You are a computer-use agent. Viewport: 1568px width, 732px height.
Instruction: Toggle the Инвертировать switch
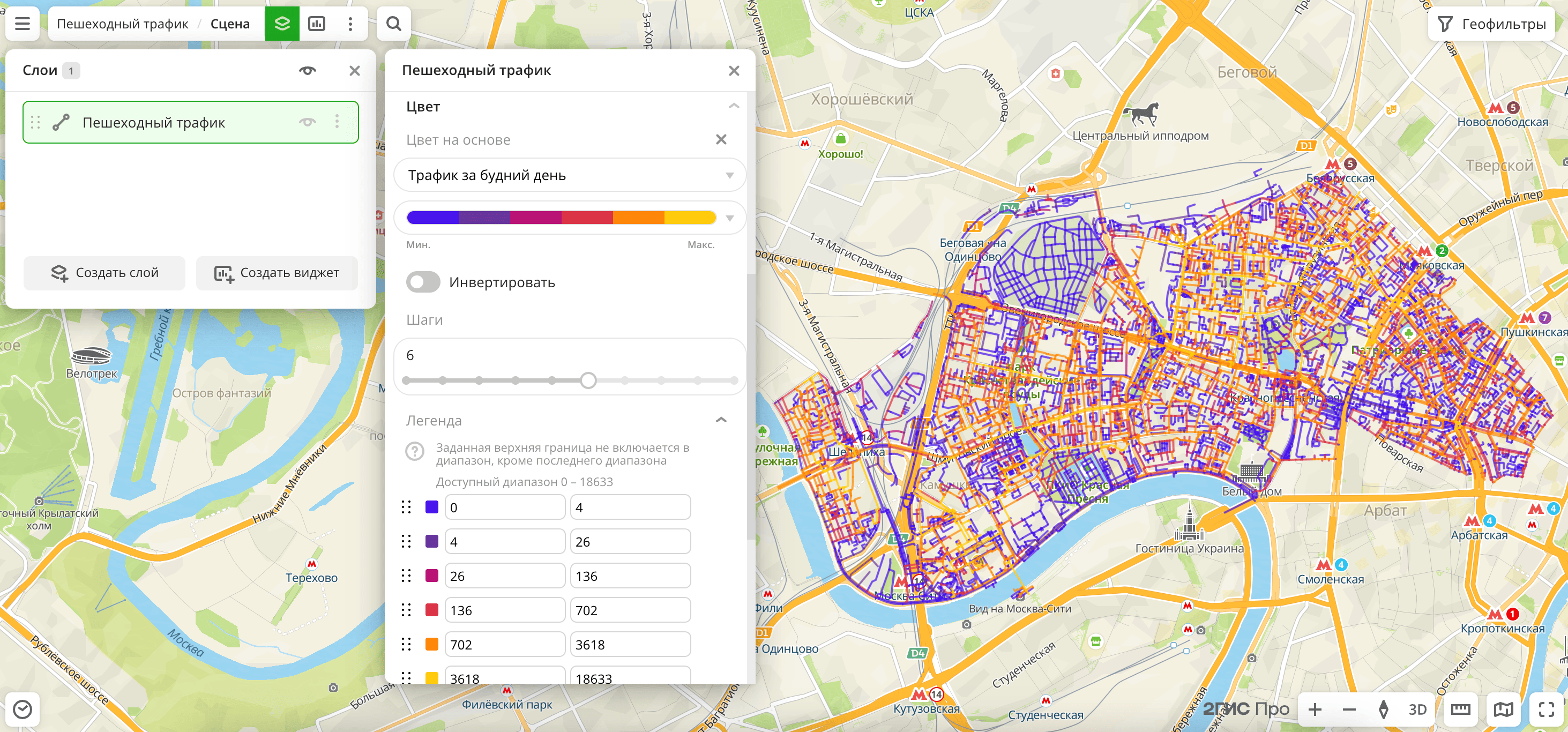[423, 282]
